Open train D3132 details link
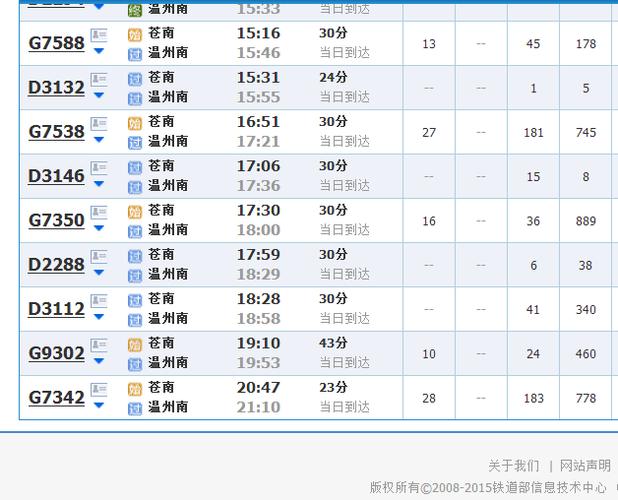This screenshot has width=618, height=500. (x=56, y=87)
